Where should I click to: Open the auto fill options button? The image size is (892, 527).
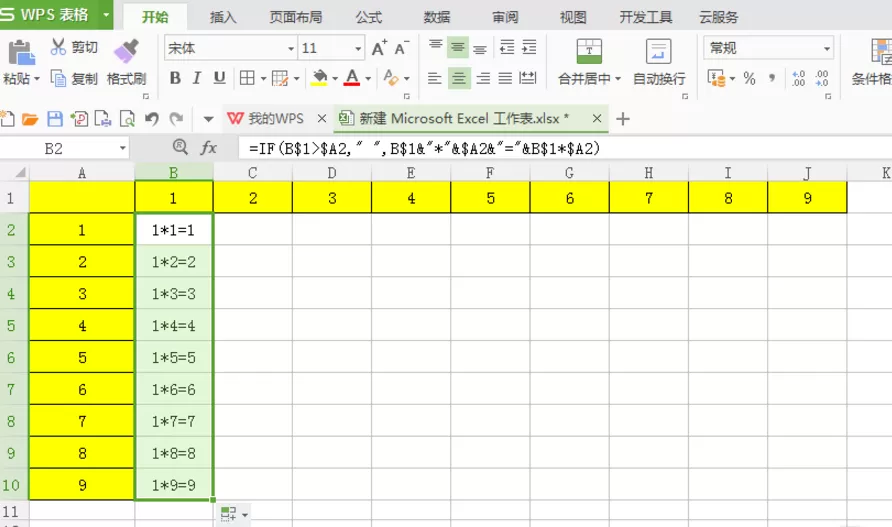coord(233,514)
